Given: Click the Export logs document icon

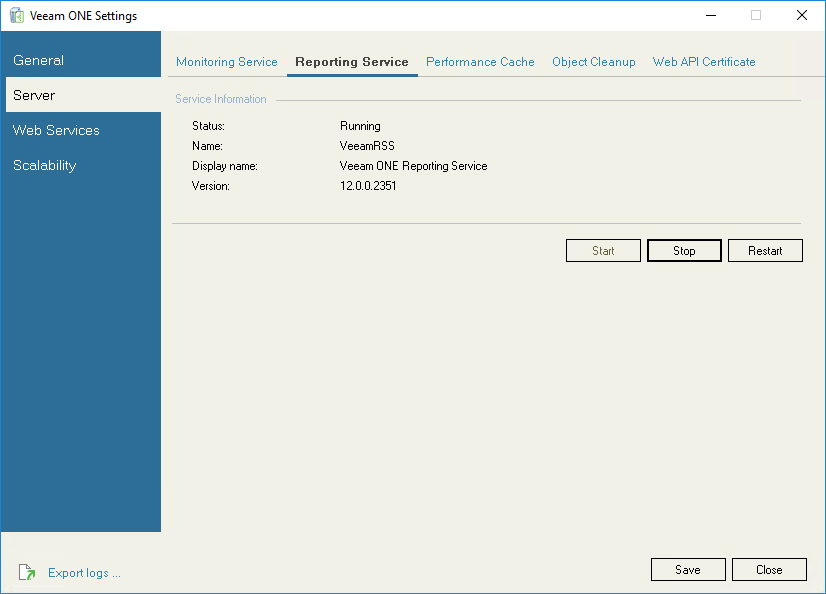Looking at the screenshot, I should pyautogui.click(x=27, y=572).
